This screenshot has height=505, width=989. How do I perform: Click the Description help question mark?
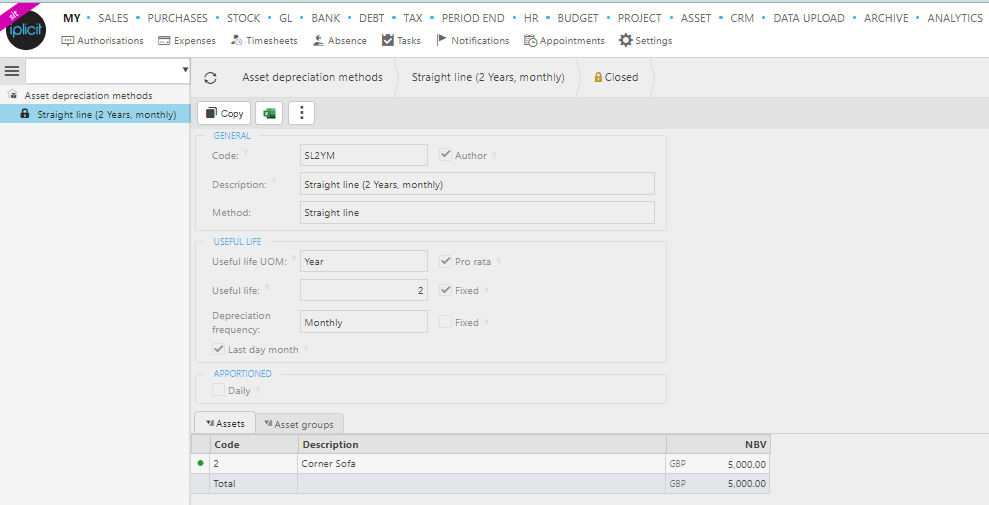point(274,182)
